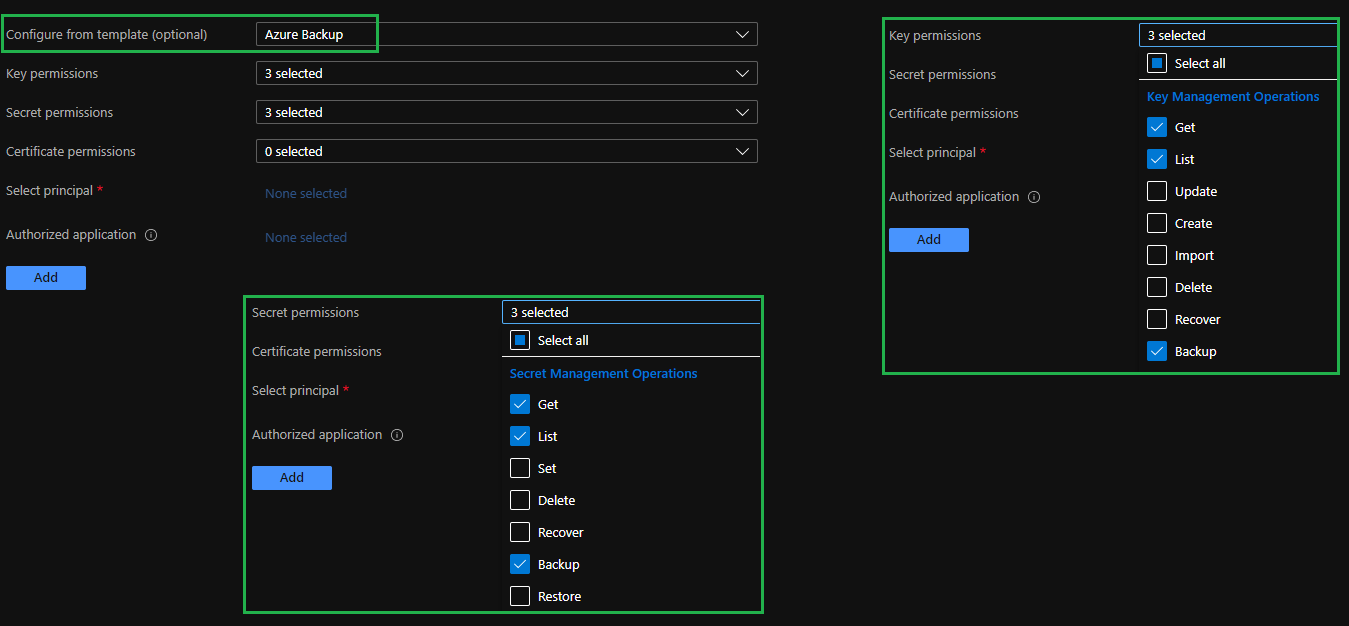
Task: Expand Secret permissions dropdown in main form
Action: 506,112
